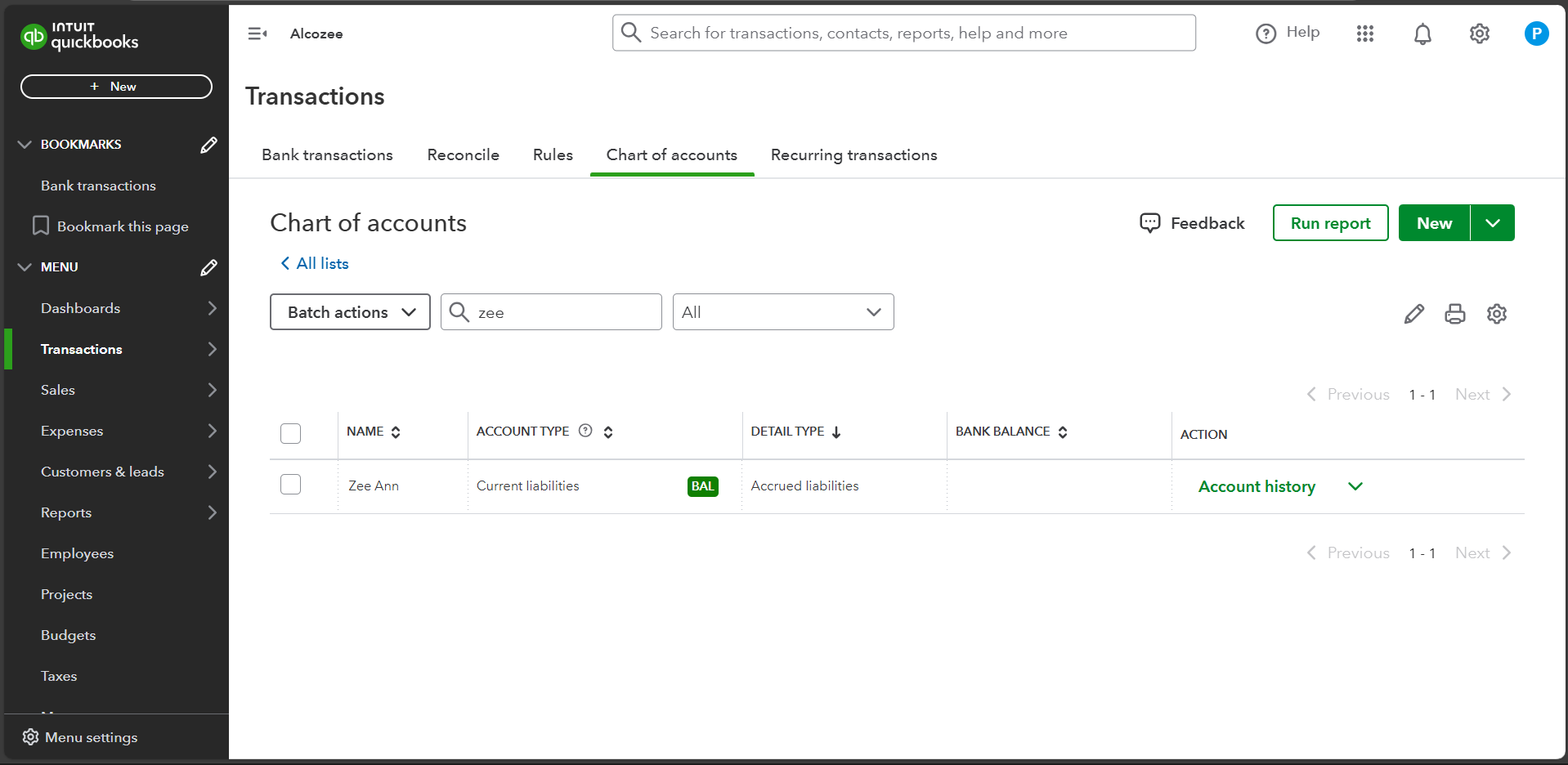
Task: Open the settings gear in top header
Action: (x=1479, y=34)
